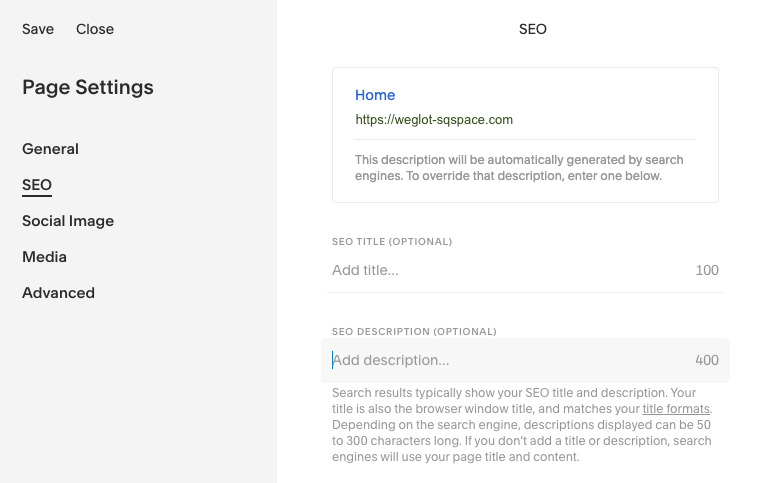Open the Advanced settings tab
The image size is (765, 483).
coord(58,293)
